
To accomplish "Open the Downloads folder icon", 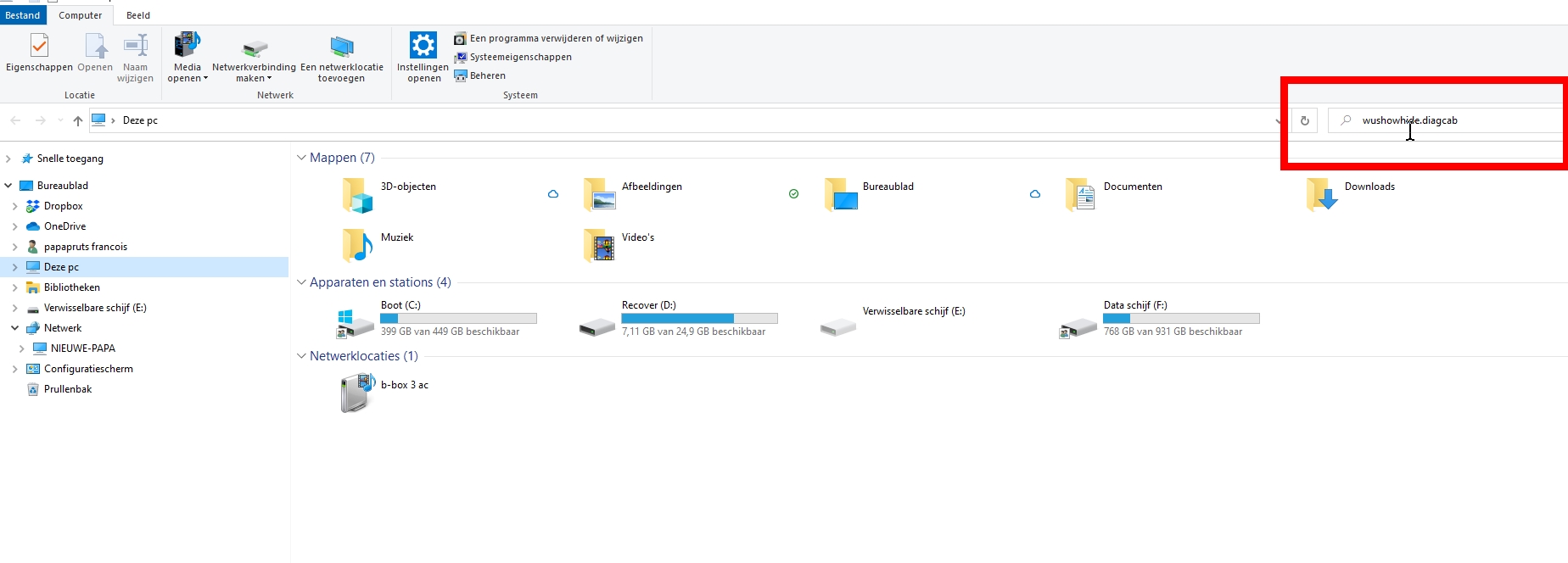I will (1322, 194).
